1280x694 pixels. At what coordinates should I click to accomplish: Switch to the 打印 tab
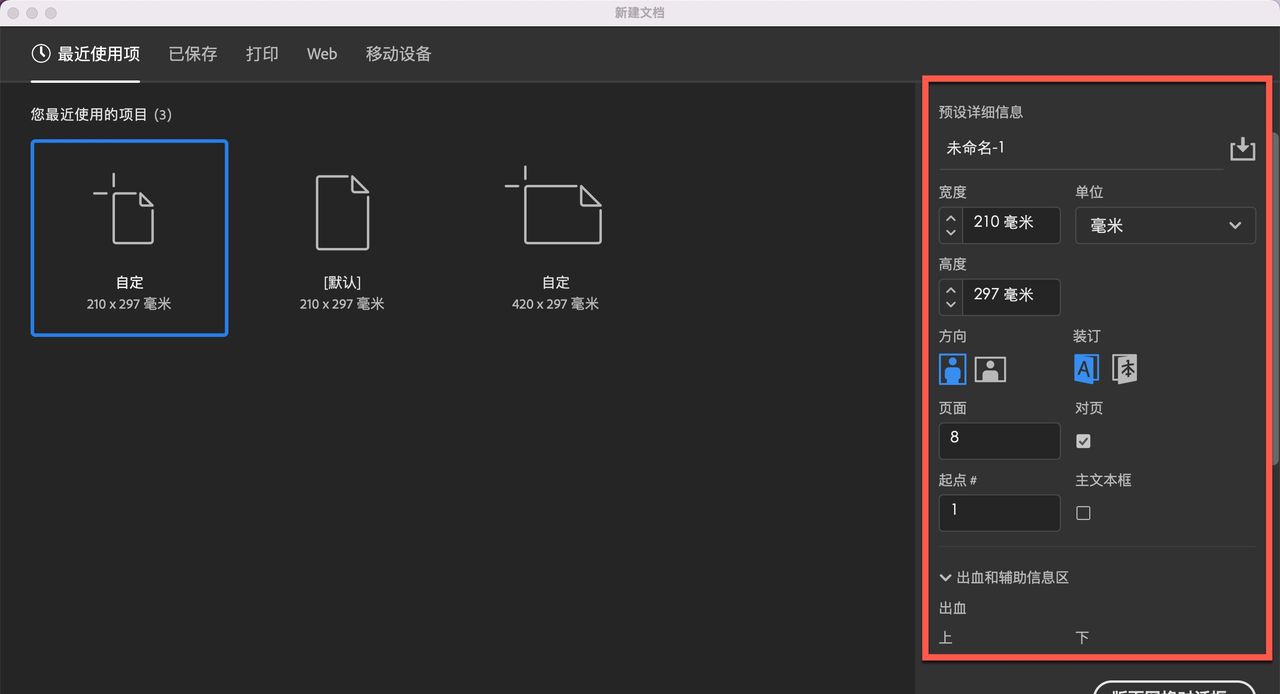coord(262,53)
